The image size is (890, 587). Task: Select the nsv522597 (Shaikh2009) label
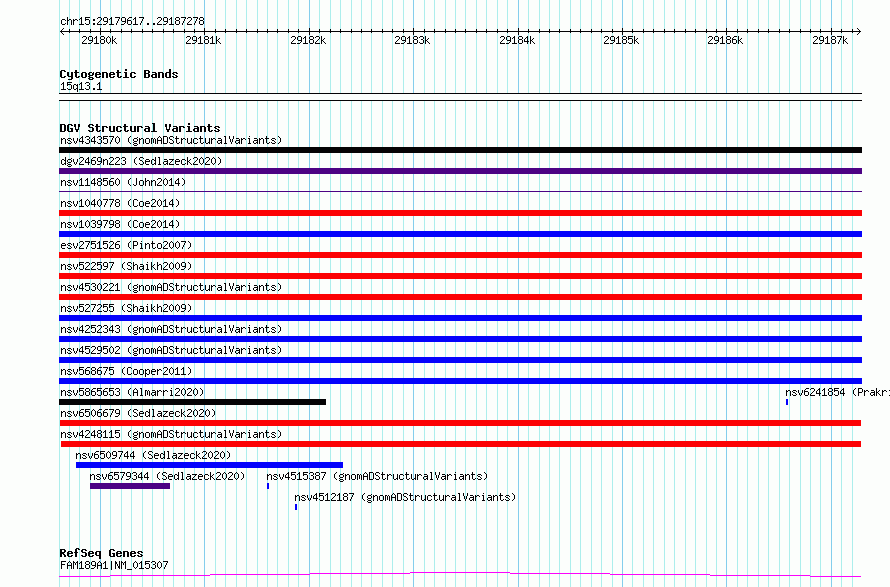pos(126,266)
